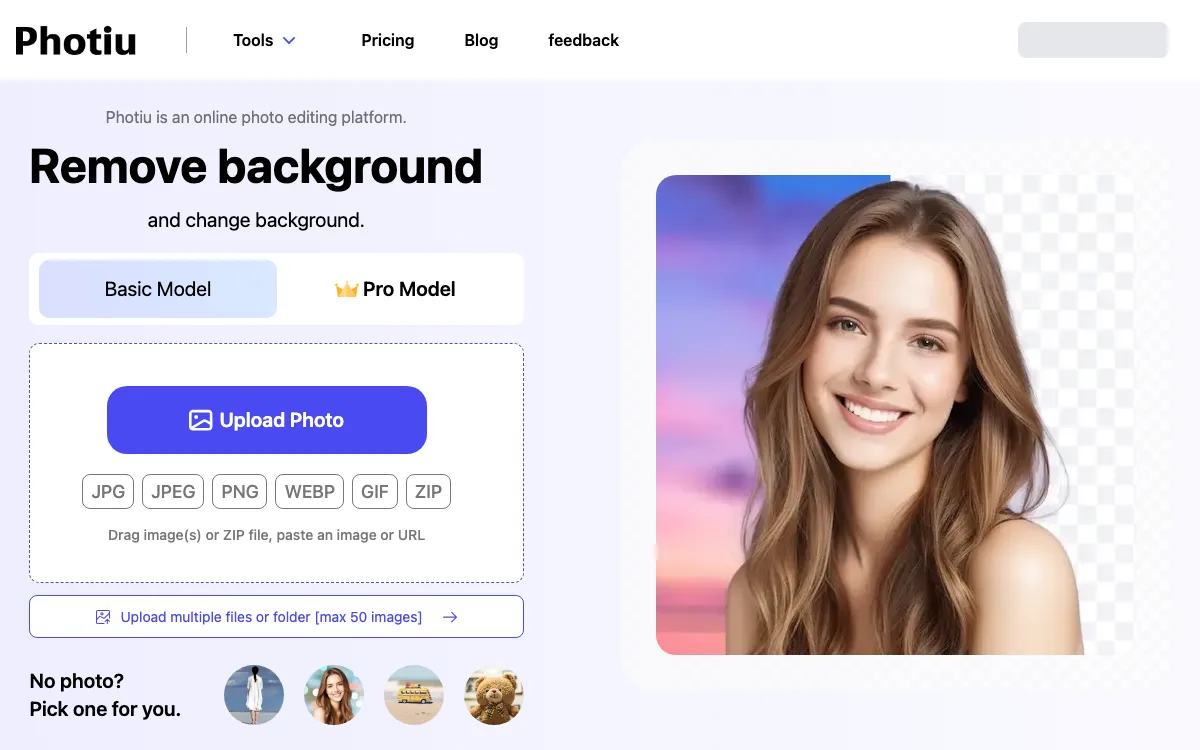The height and width of the screenshot is (750, 1200).
Task: Click the ZIP format tag
Action: pyautogui.click(x=428, y=492)
